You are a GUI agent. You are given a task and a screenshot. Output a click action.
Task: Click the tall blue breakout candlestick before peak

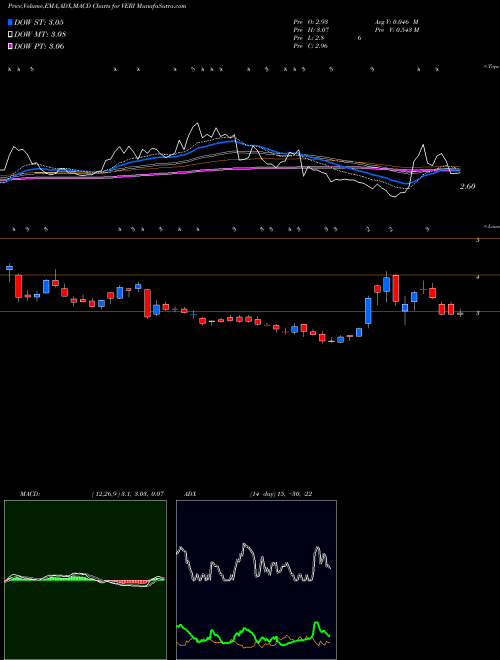point(368,311)
